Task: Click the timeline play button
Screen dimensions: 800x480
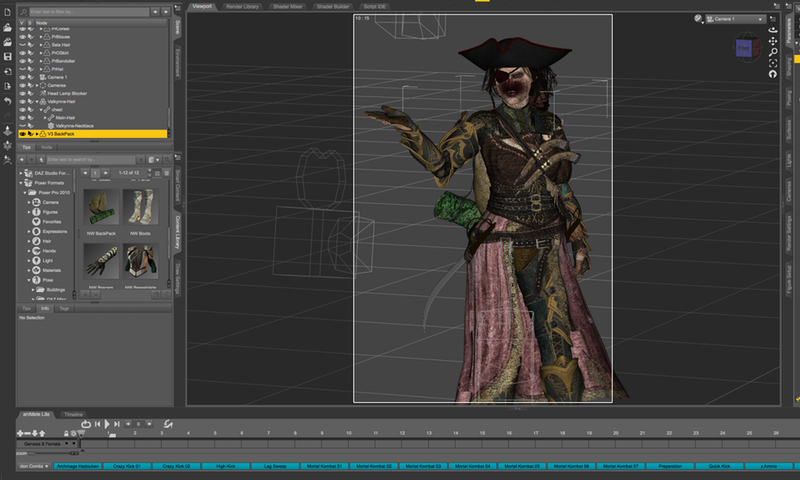Action: (x=107, y=425)
